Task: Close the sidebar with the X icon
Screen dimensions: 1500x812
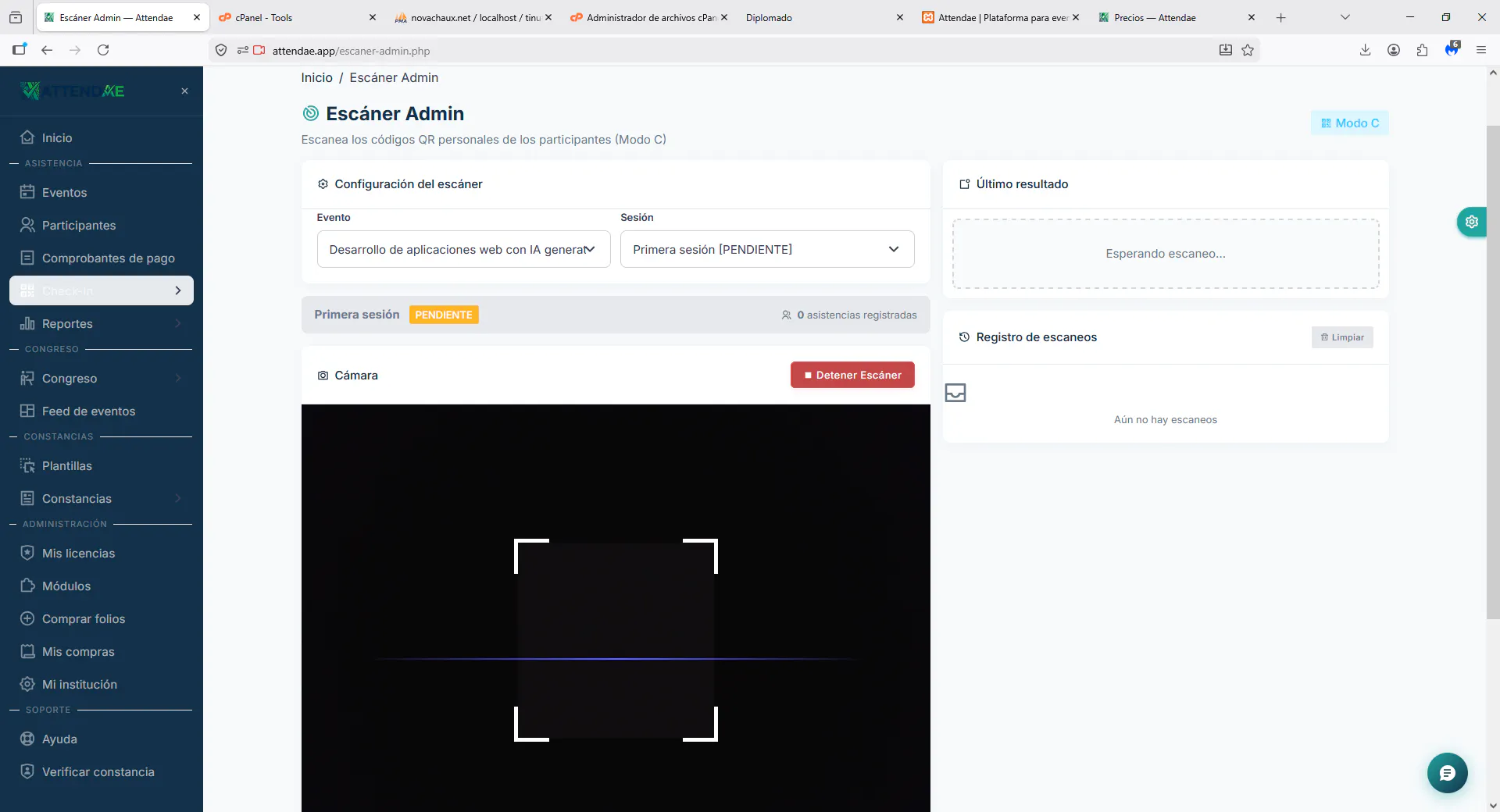Action: coord(184,91)
